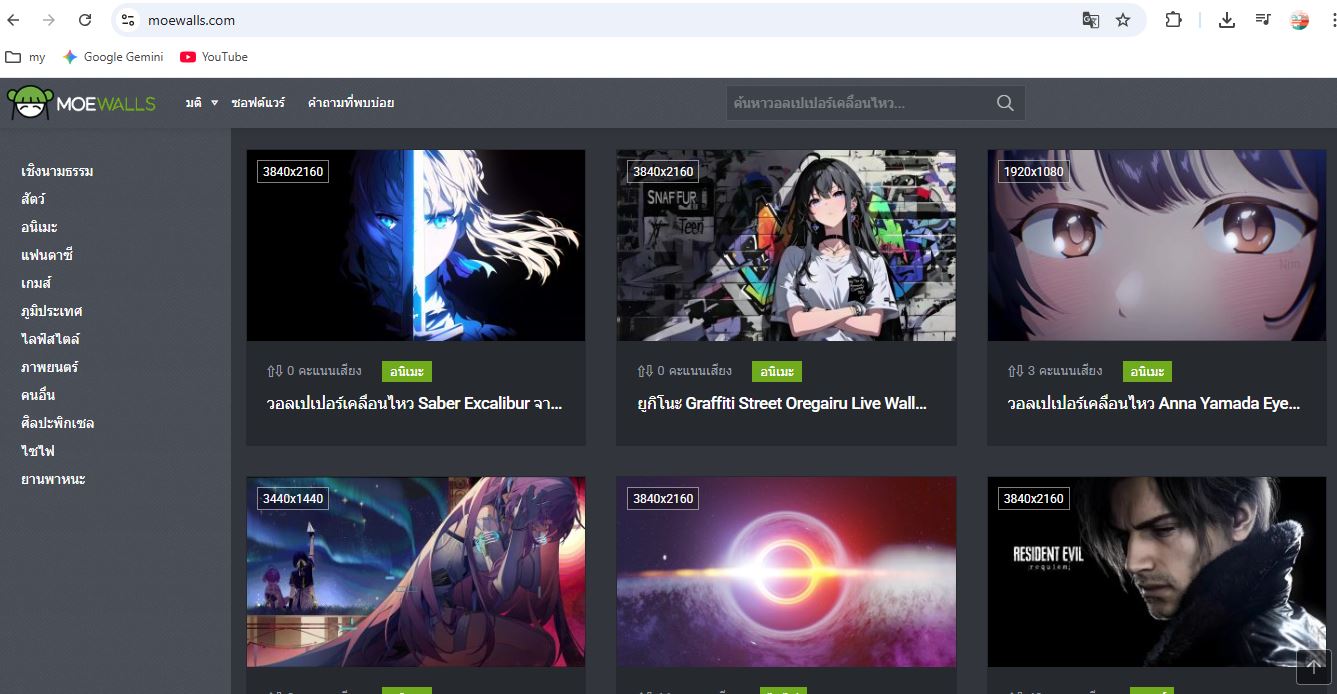Open the Chrome three-dot menu

(x=1334, y=20)
